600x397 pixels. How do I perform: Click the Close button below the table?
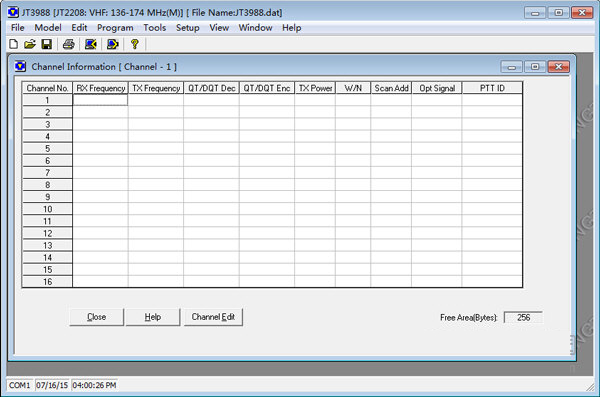pos(96,317)
